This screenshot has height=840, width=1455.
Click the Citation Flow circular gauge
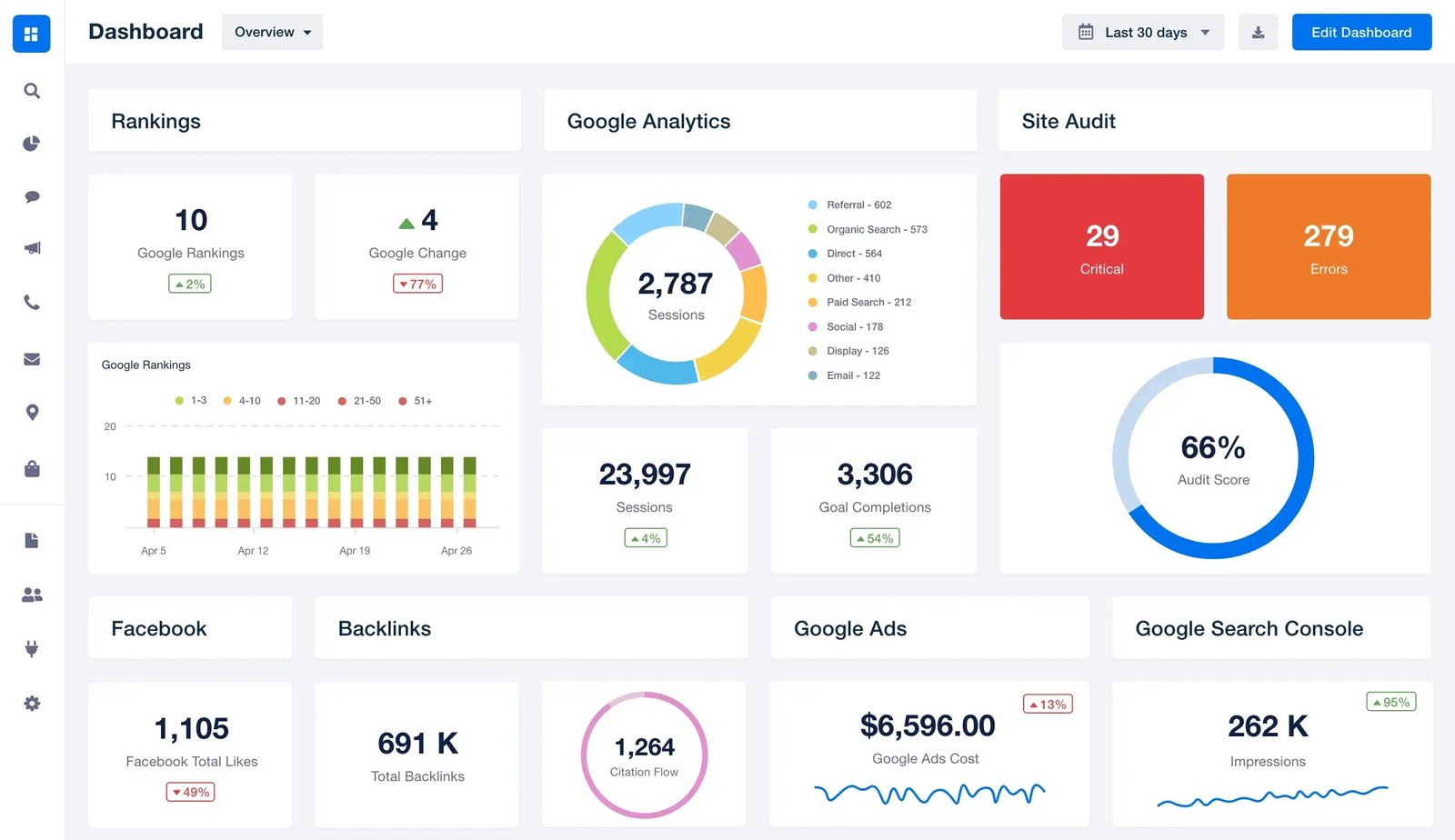[644, 755]
